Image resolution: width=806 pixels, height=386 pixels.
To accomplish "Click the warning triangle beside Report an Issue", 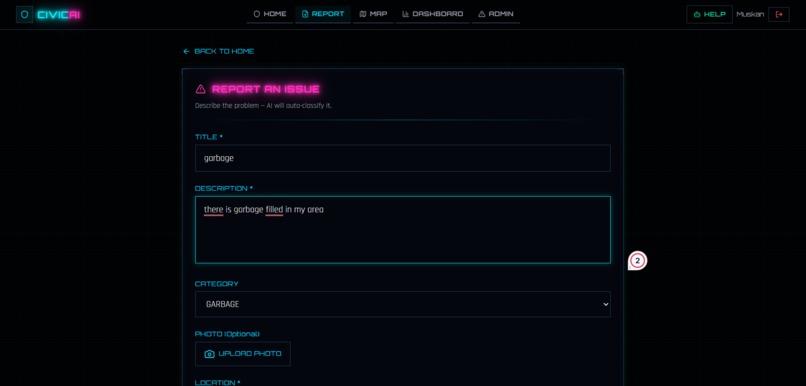I will coord(200,89).
